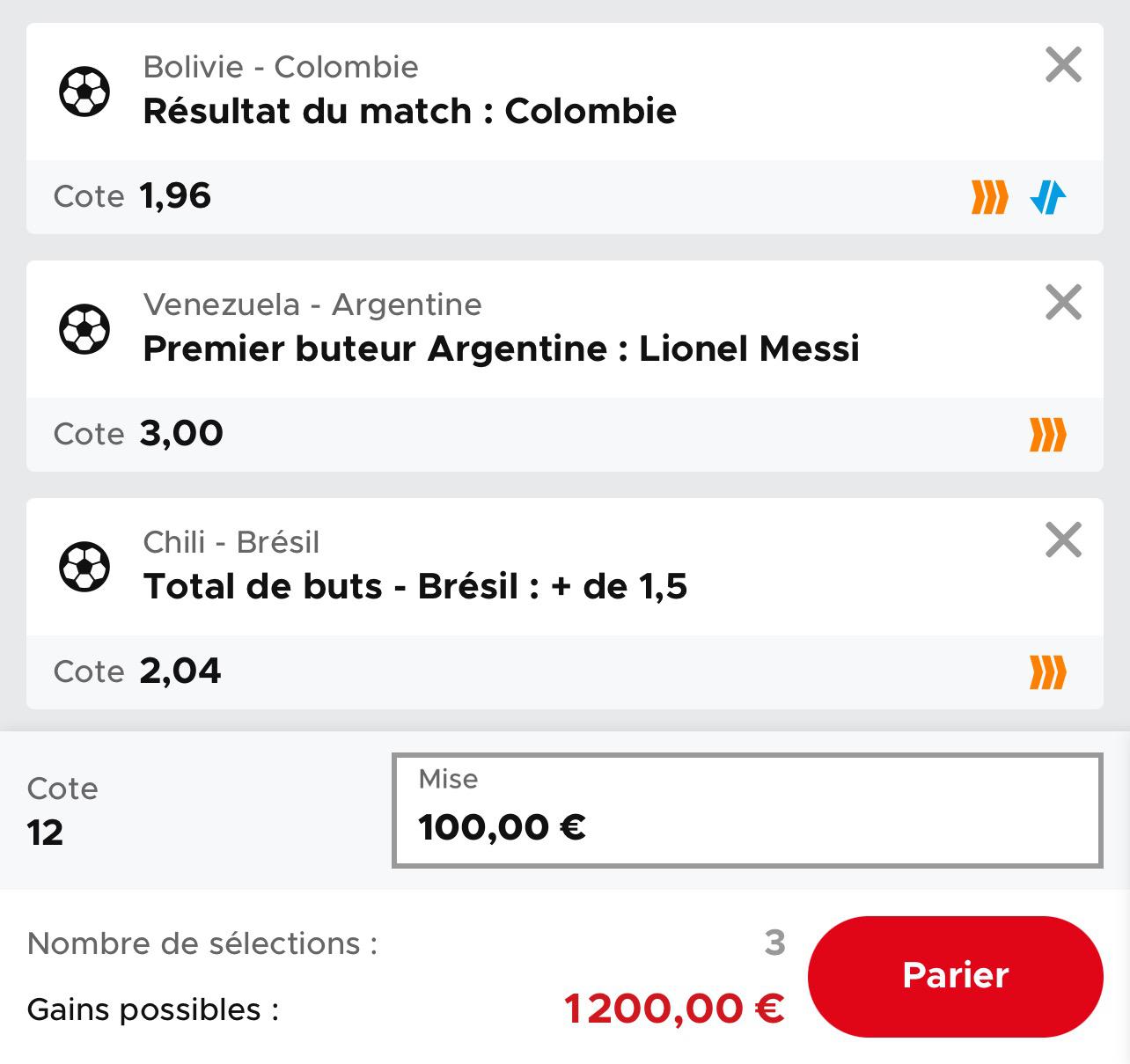Select the Résultat du match : Colombie title
The image size is (1130, 1064).
tap(409, 112)
